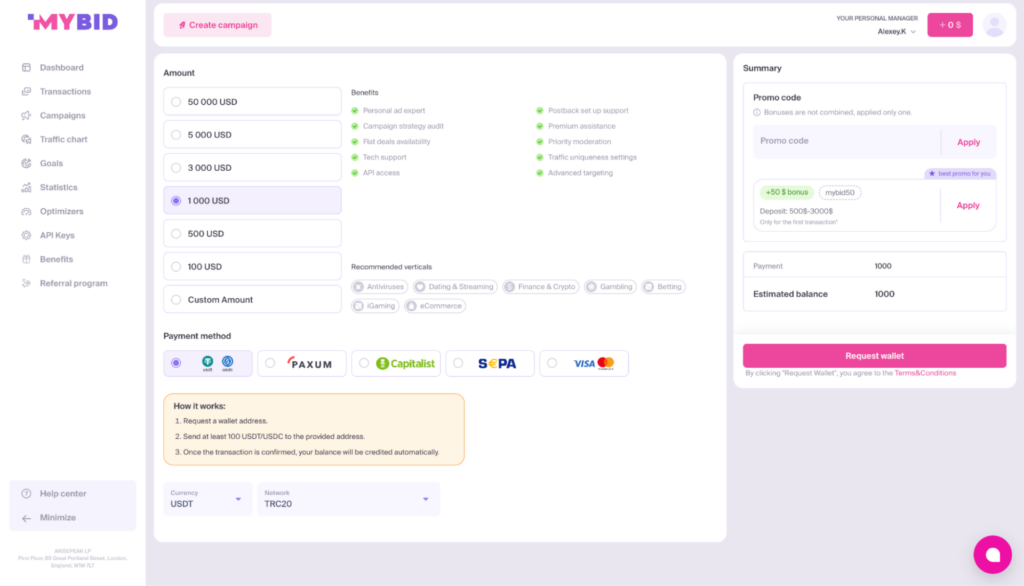Open Statistics via its bar chart icon
This screenshot has height=586, width=1024.
click(26, 187)
